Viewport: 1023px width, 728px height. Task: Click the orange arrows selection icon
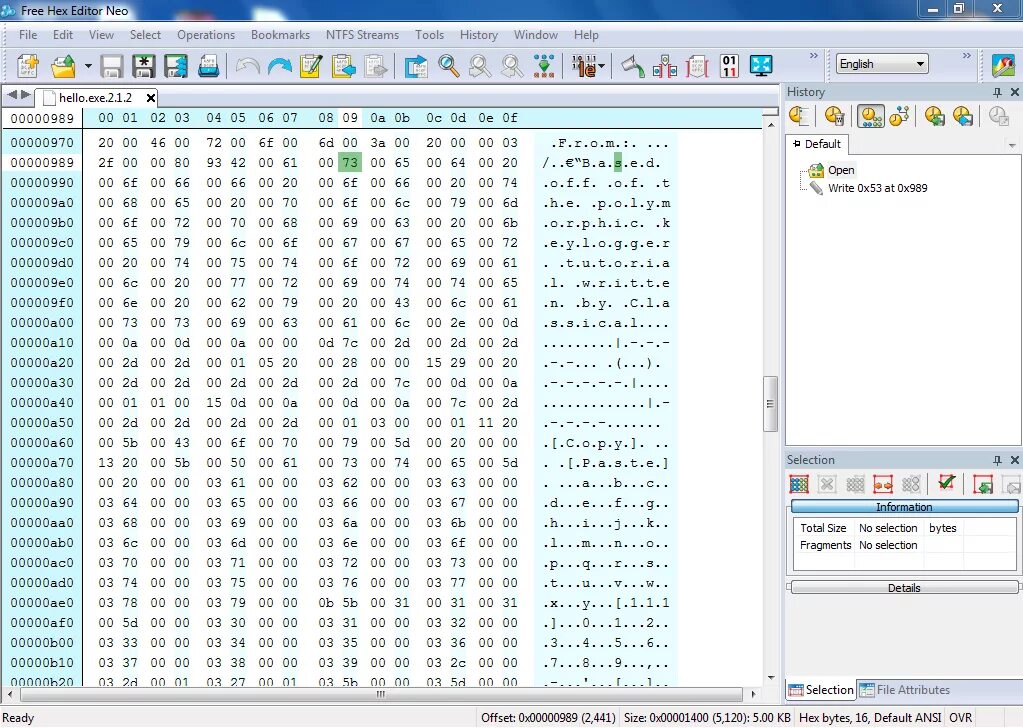(883, 484)
